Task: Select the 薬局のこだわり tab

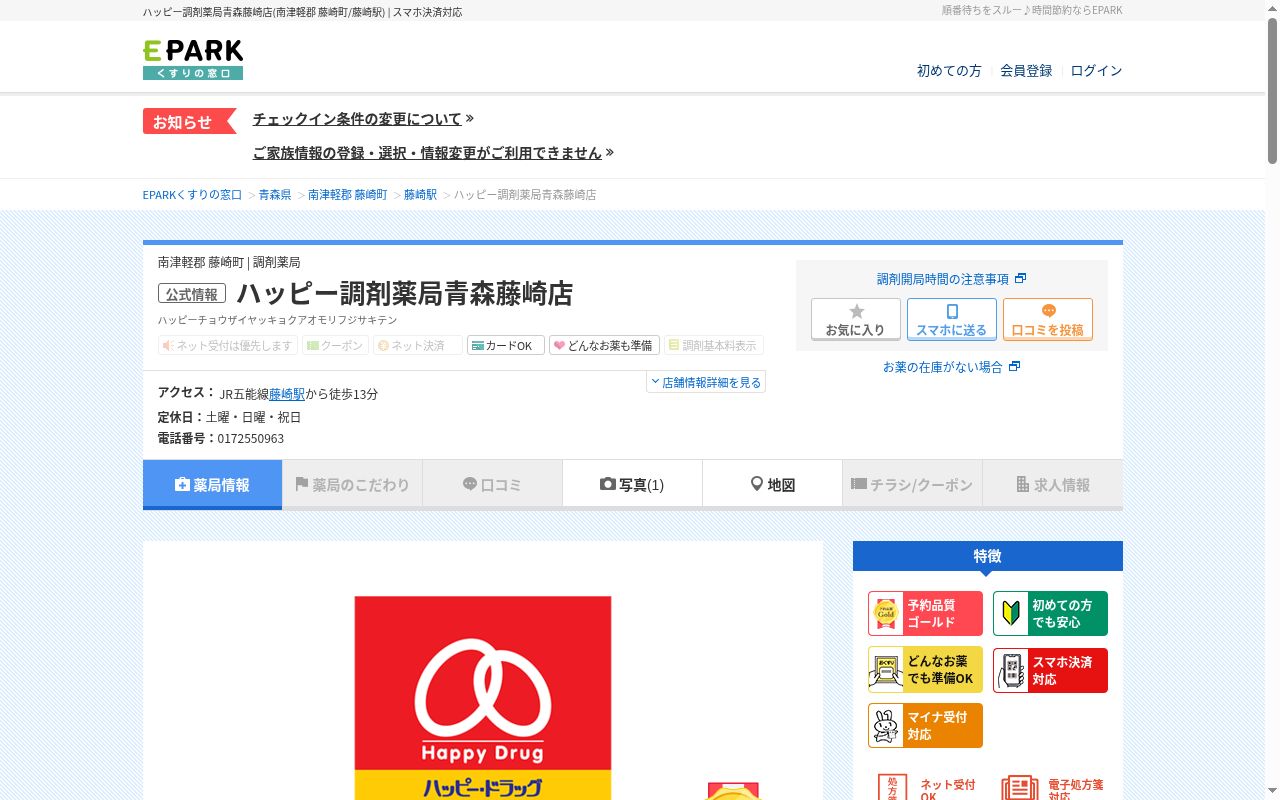Action: (x=352, y=485)
